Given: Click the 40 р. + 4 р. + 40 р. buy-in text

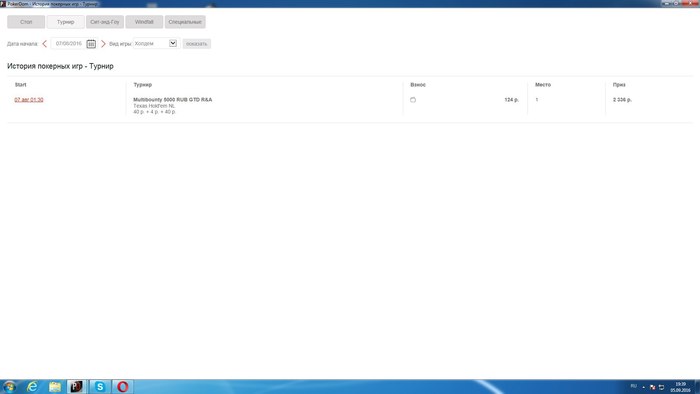Looking at the screenshot, I should click(154, 112).
